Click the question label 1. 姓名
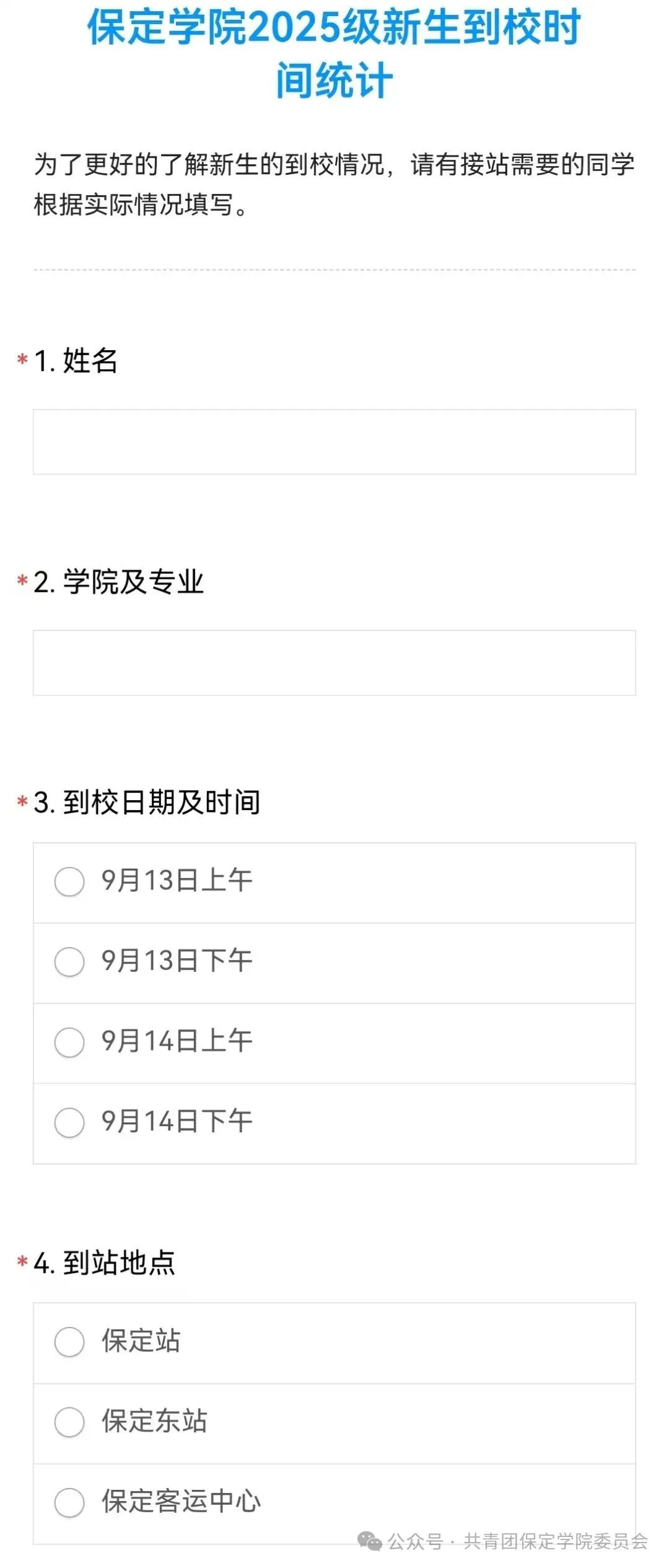 coord(76,360)
